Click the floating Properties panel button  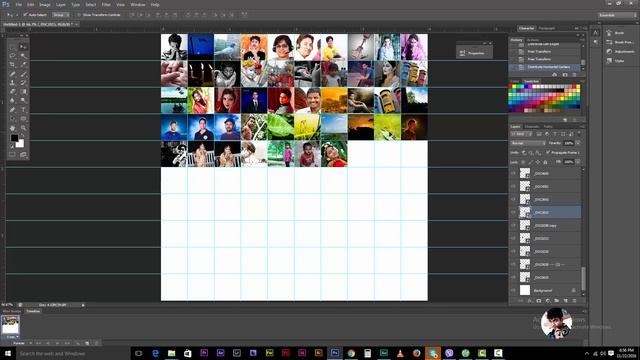pos(474,53)
